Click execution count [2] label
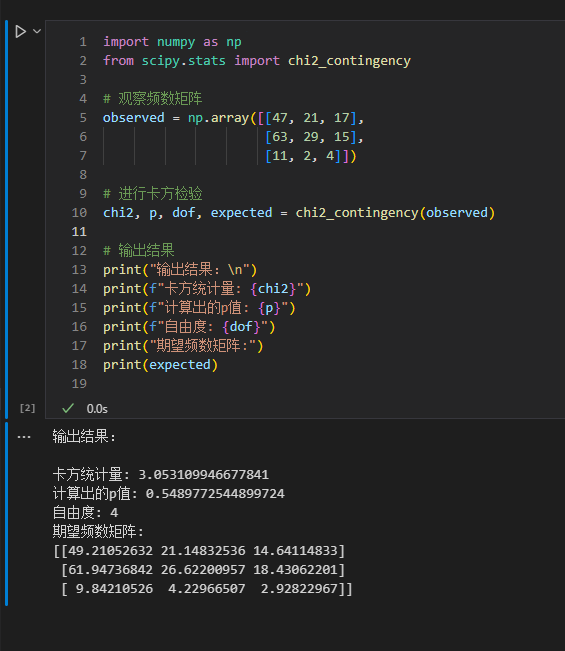The height and width of the screenshot is (651, 565). pyautogui.click(x=27, y=408)
